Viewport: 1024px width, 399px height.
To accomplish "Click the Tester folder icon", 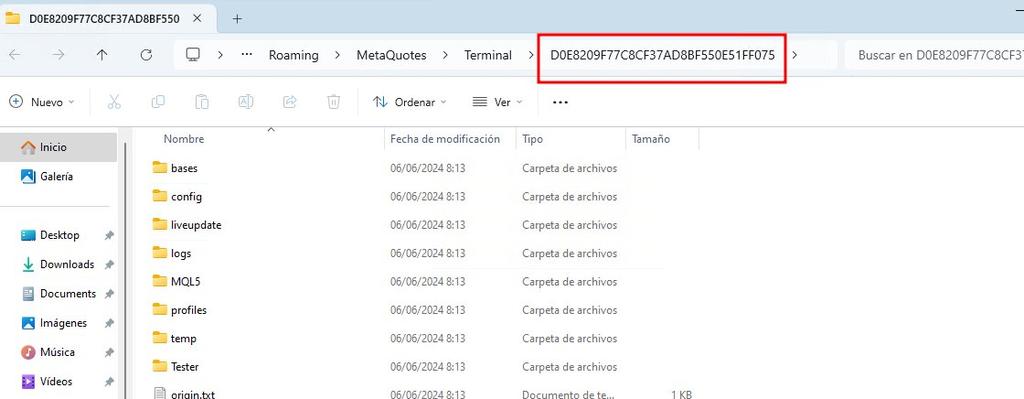I will [160, 366].
